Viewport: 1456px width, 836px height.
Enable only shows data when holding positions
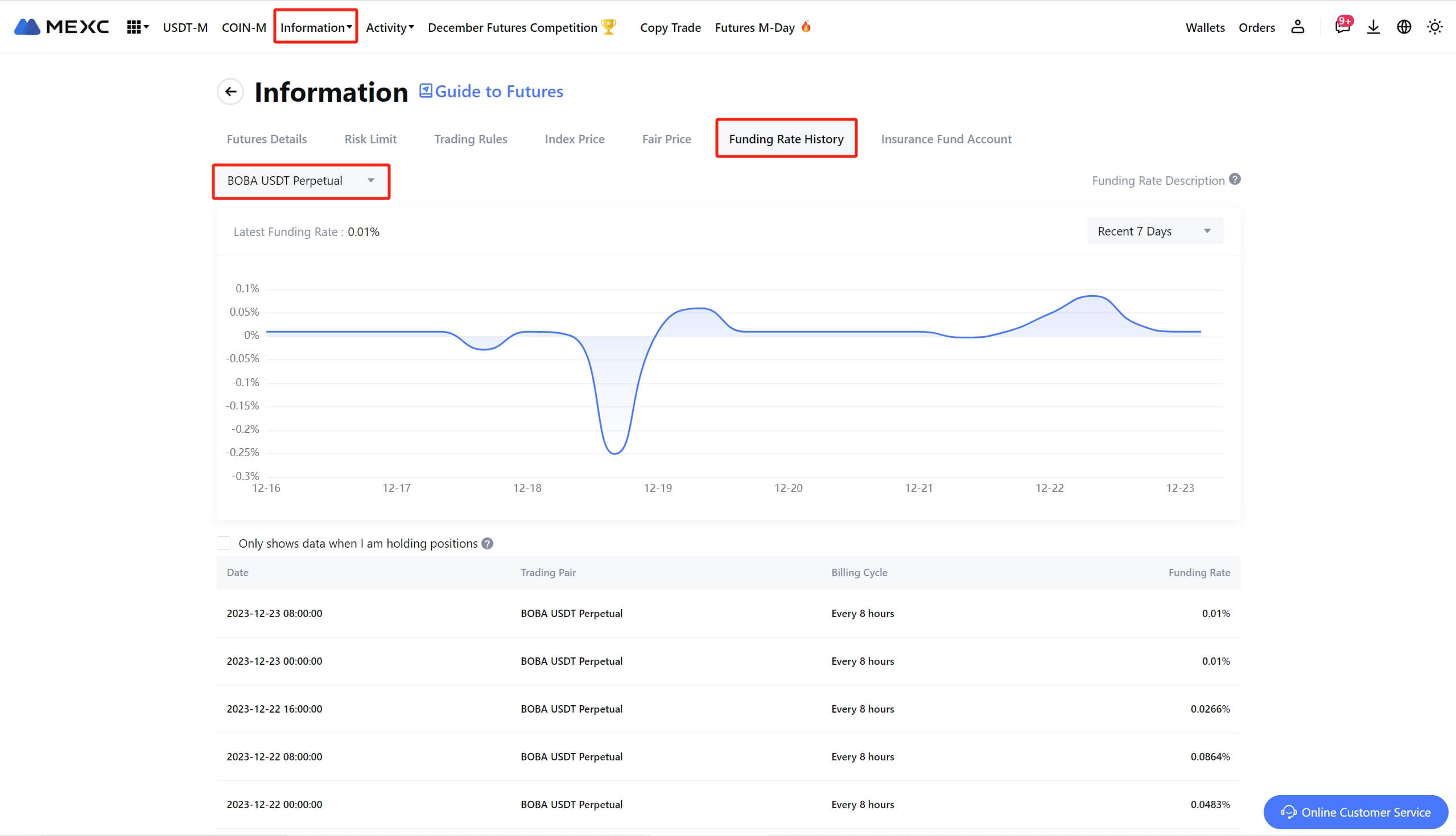(x=224, y=543)
